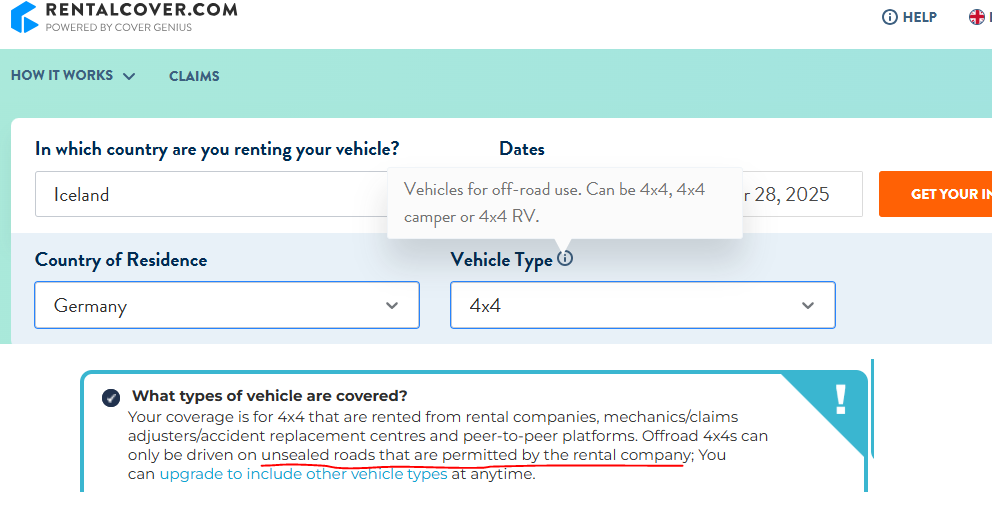Open the Germany residence combo box
The width and height of the screenshot is (992, 511).
click(x=227, y=305)
